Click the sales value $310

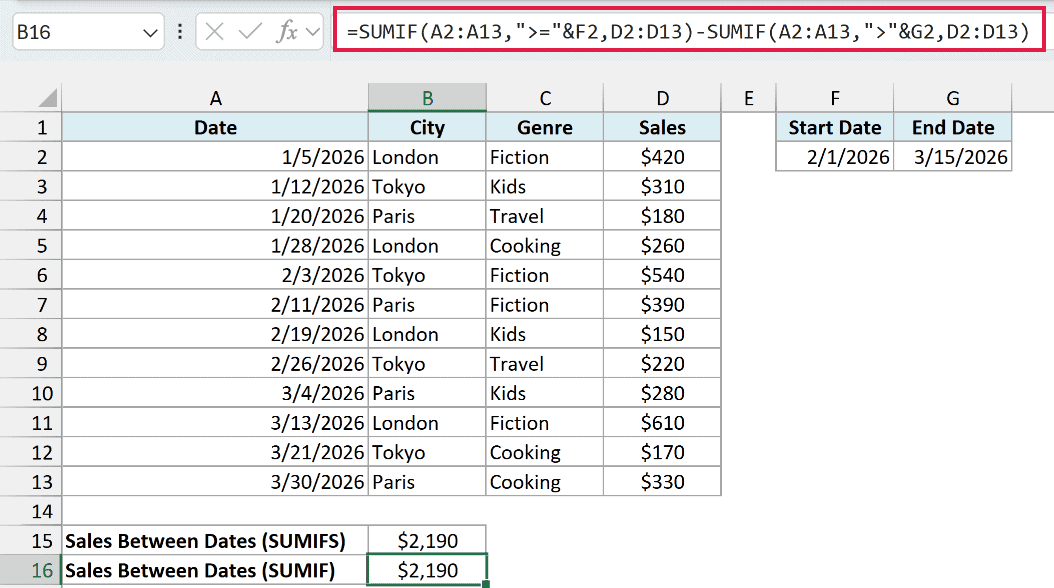[x=663, y=187]
